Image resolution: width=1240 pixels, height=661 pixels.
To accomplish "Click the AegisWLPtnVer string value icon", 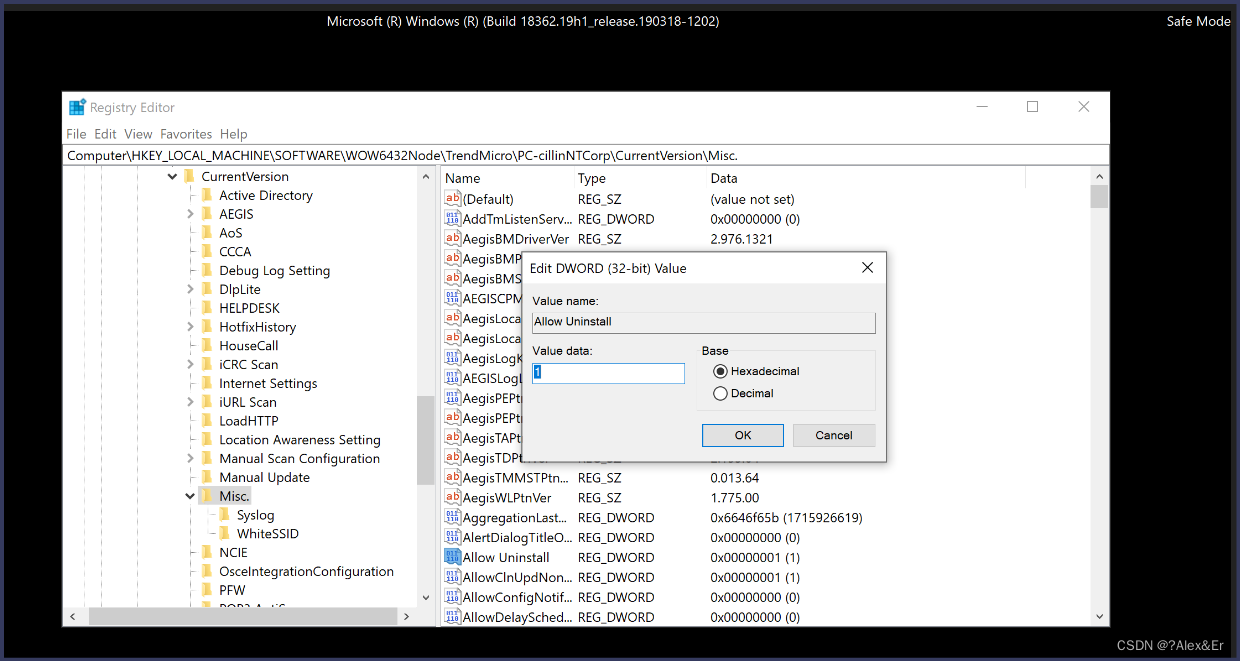I will coord(452,498).
